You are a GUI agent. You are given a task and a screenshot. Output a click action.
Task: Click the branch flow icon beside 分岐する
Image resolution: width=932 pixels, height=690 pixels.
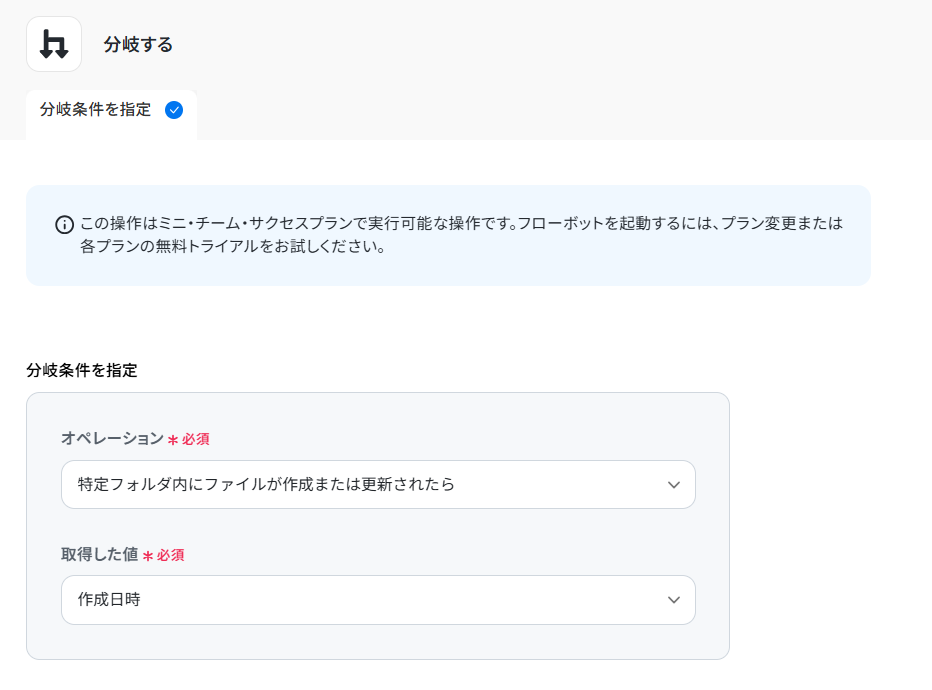point(54,44)
